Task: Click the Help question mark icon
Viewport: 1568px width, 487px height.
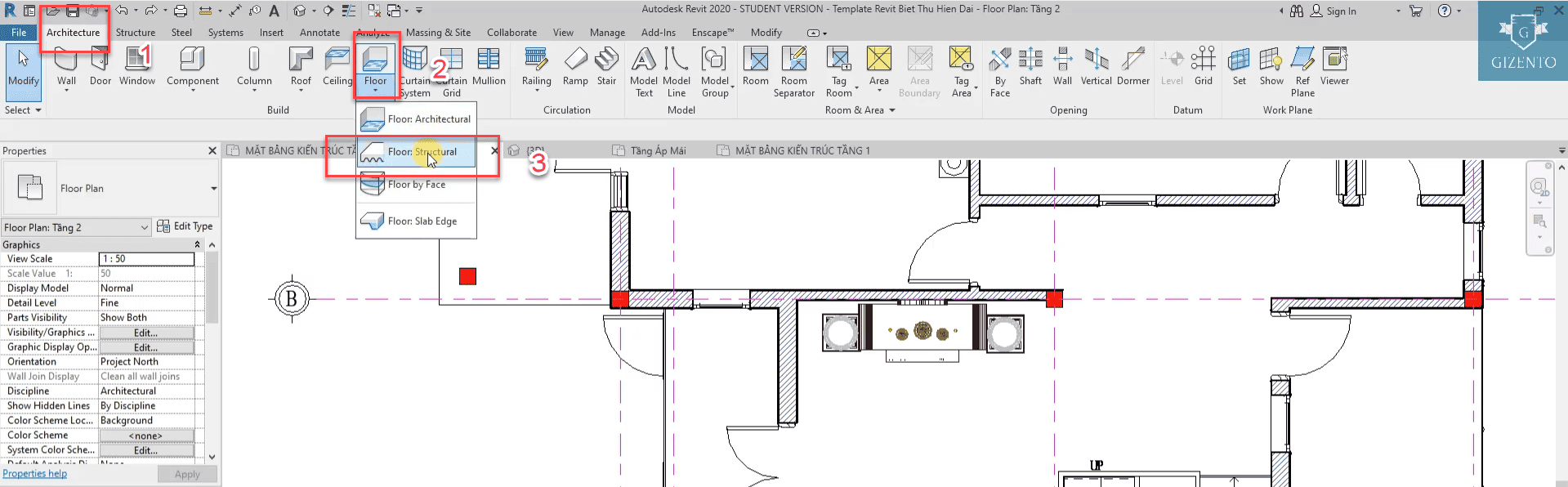Action: tap(1445, 11)
